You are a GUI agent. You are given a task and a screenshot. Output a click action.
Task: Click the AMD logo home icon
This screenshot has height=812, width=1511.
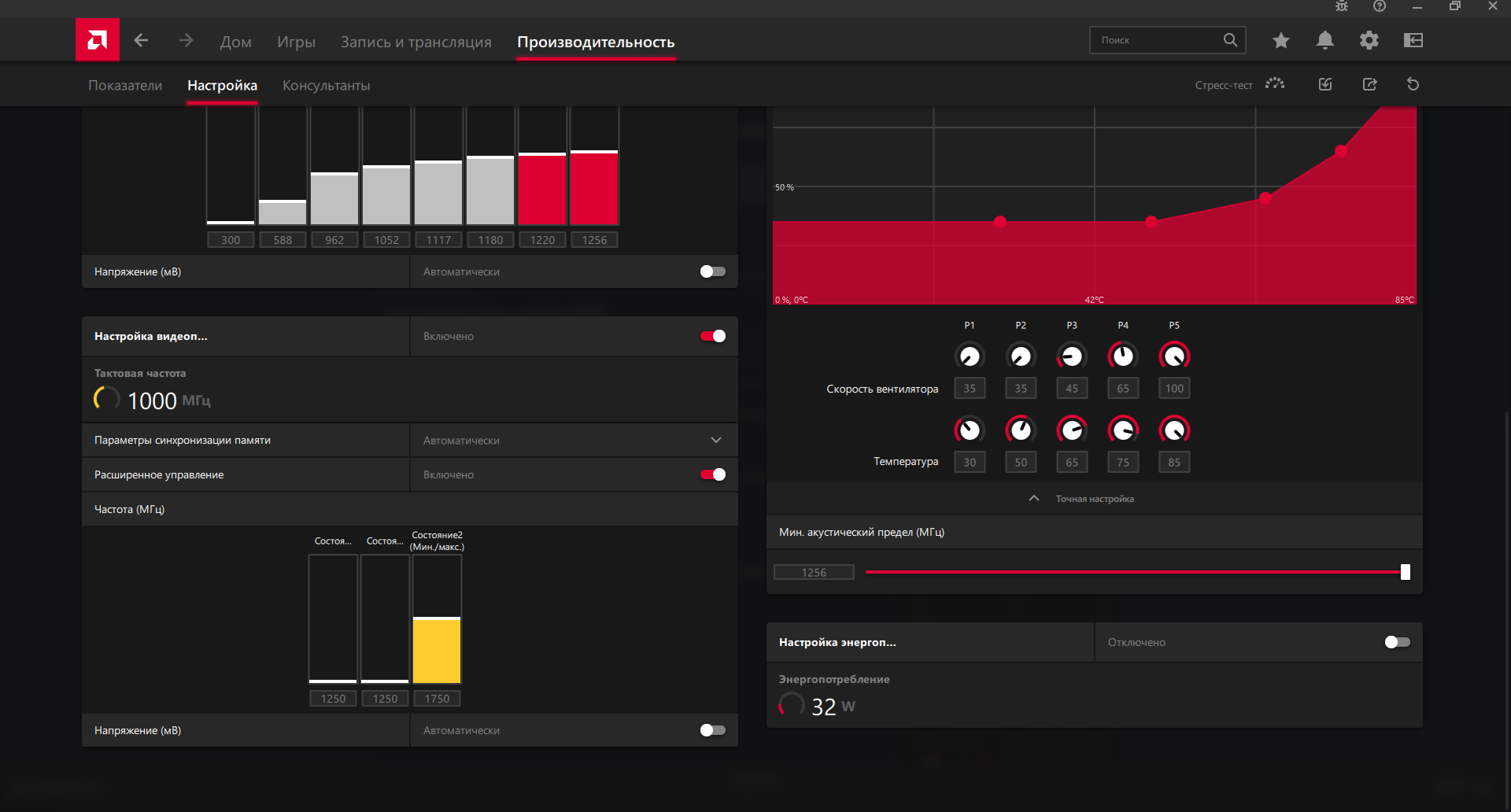(98, 40)
